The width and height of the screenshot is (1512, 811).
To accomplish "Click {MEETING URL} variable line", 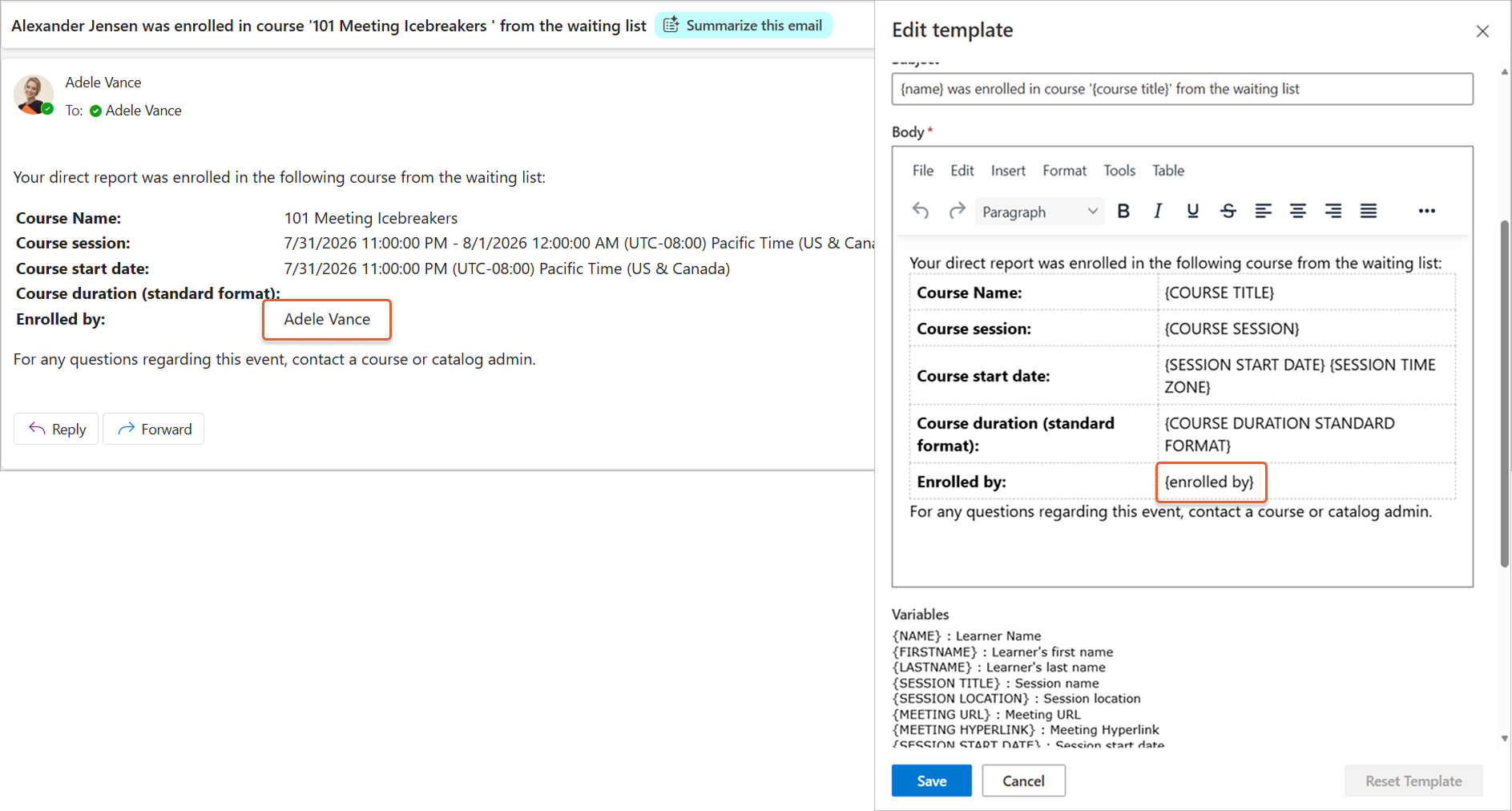I will pyautogui.click(x=986, y=715).
